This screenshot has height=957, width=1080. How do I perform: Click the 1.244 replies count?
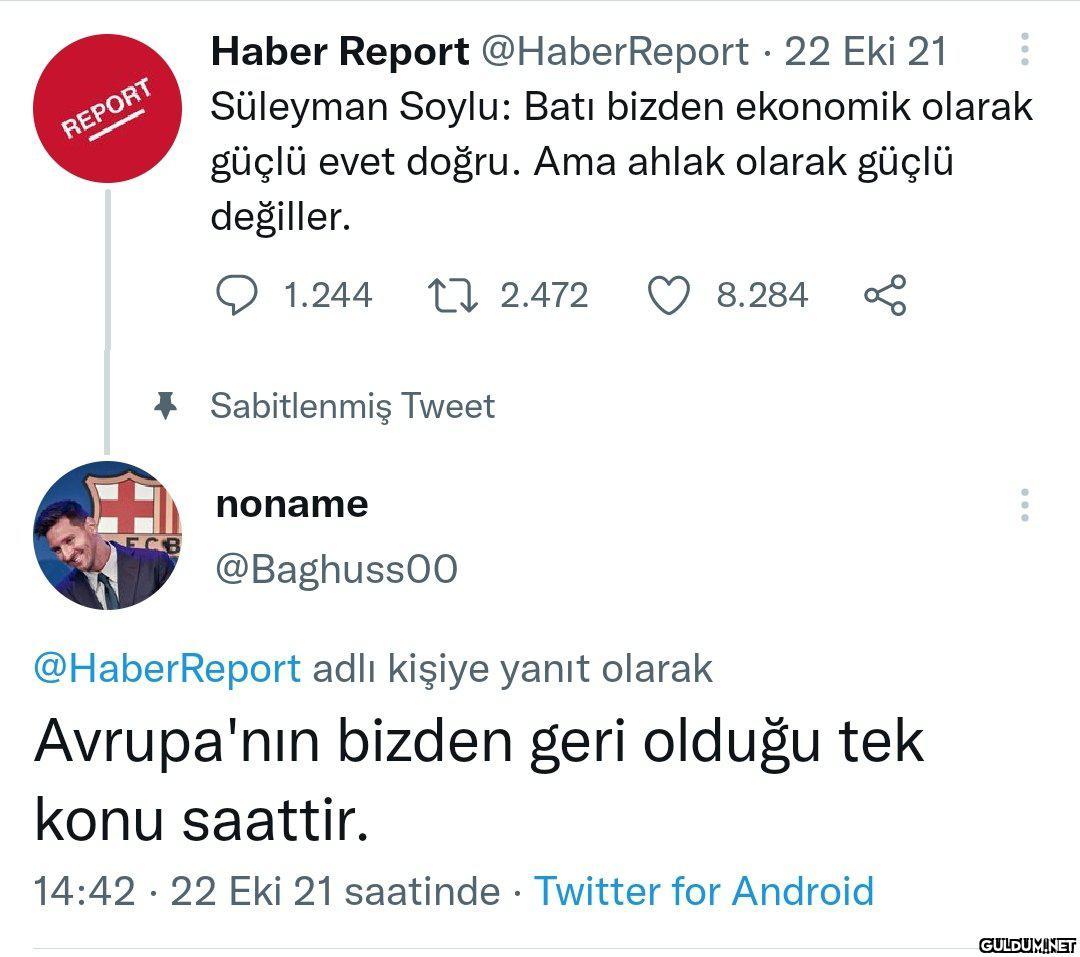pyautogui.click(x=328, y=296)
